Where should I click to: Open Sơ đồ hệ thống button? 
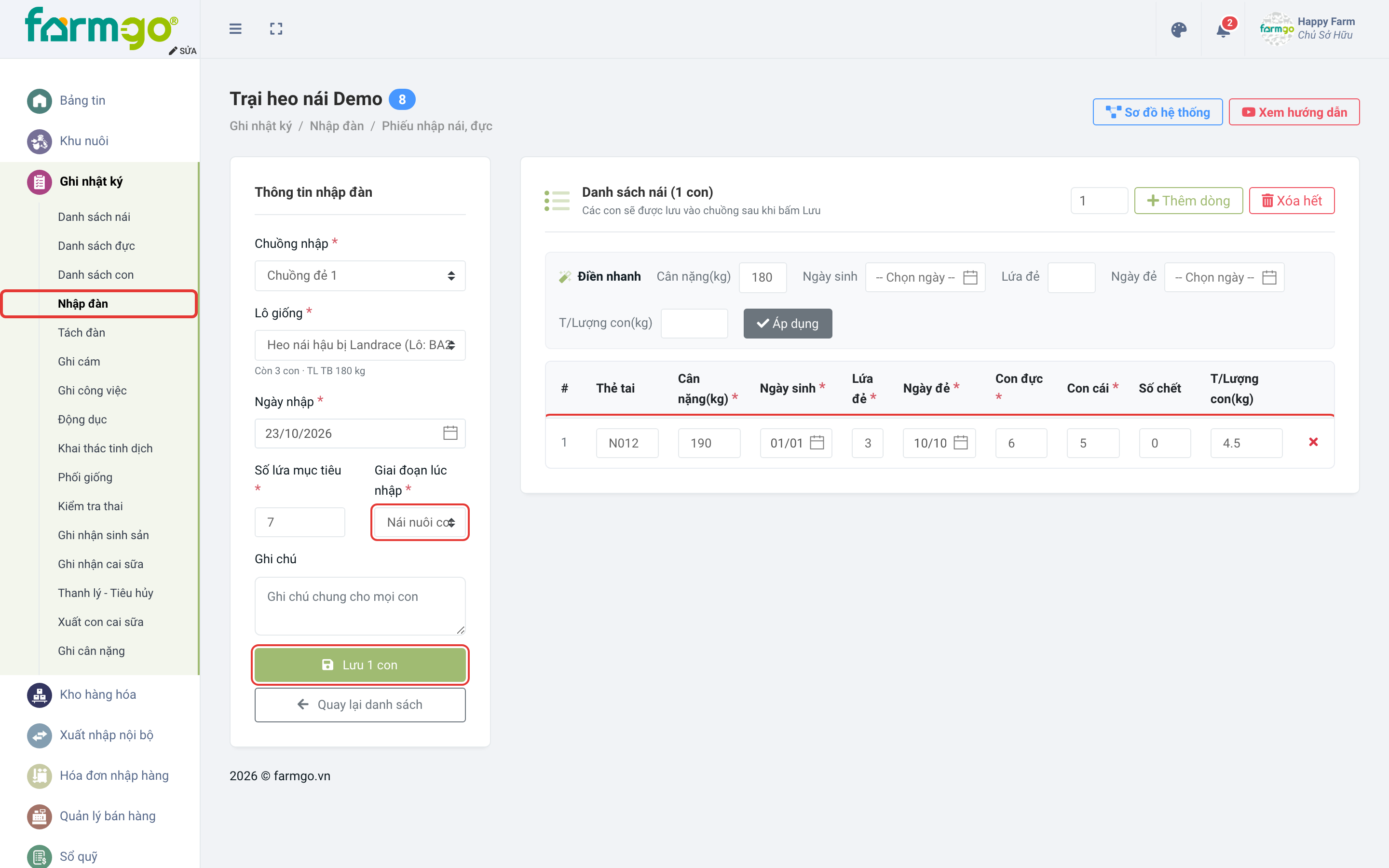[x=1157, y=112]
